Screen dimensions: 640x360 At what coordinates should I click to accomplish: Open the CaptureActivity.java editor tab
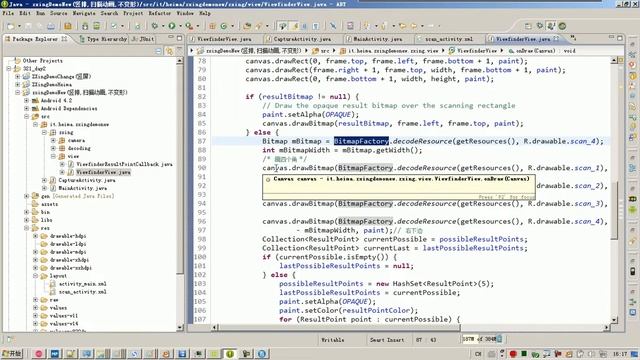pos(298,39)
